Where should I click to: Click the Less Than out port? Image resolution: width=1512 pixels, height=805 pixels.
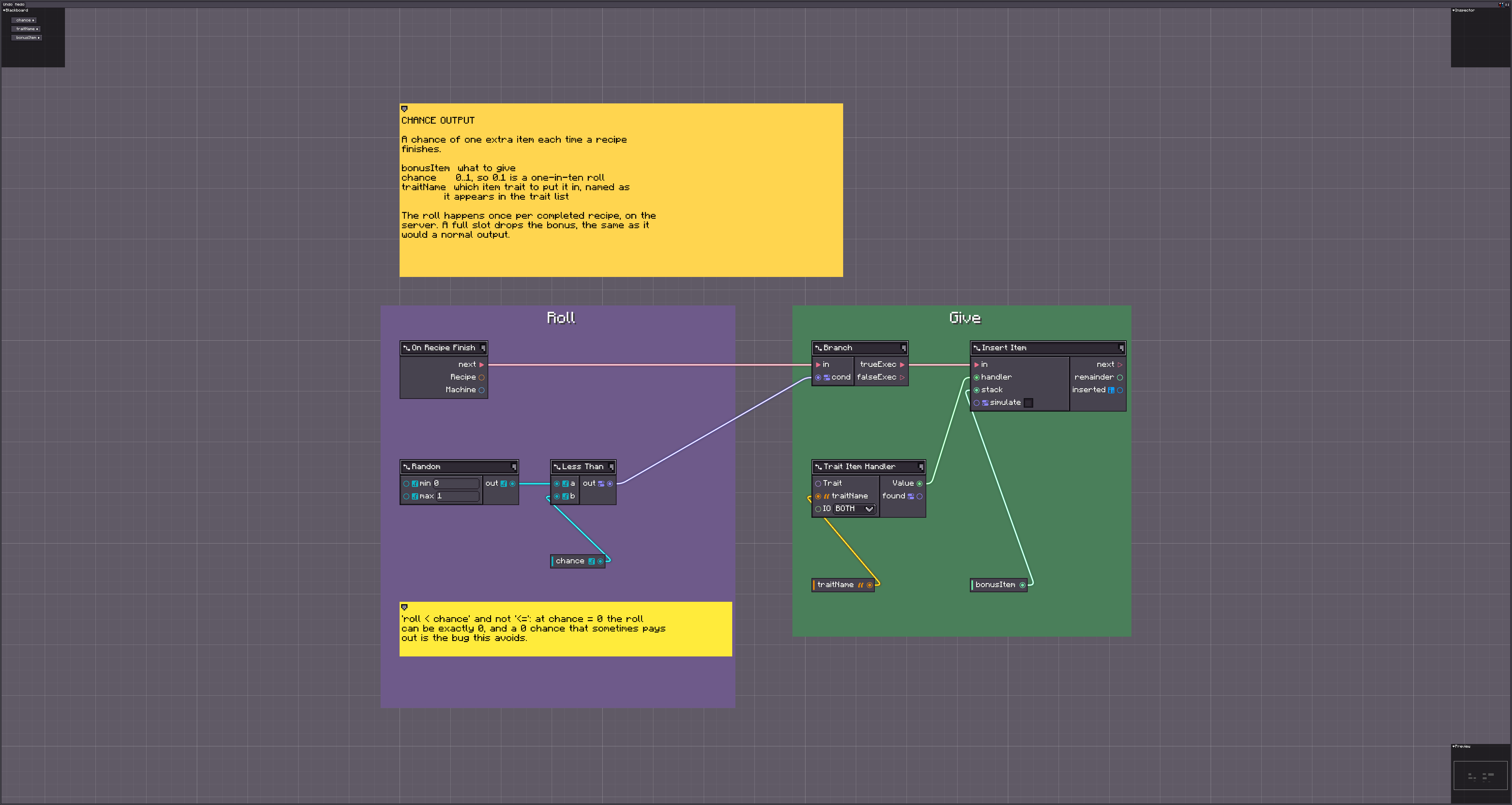(x=610, y=484)
